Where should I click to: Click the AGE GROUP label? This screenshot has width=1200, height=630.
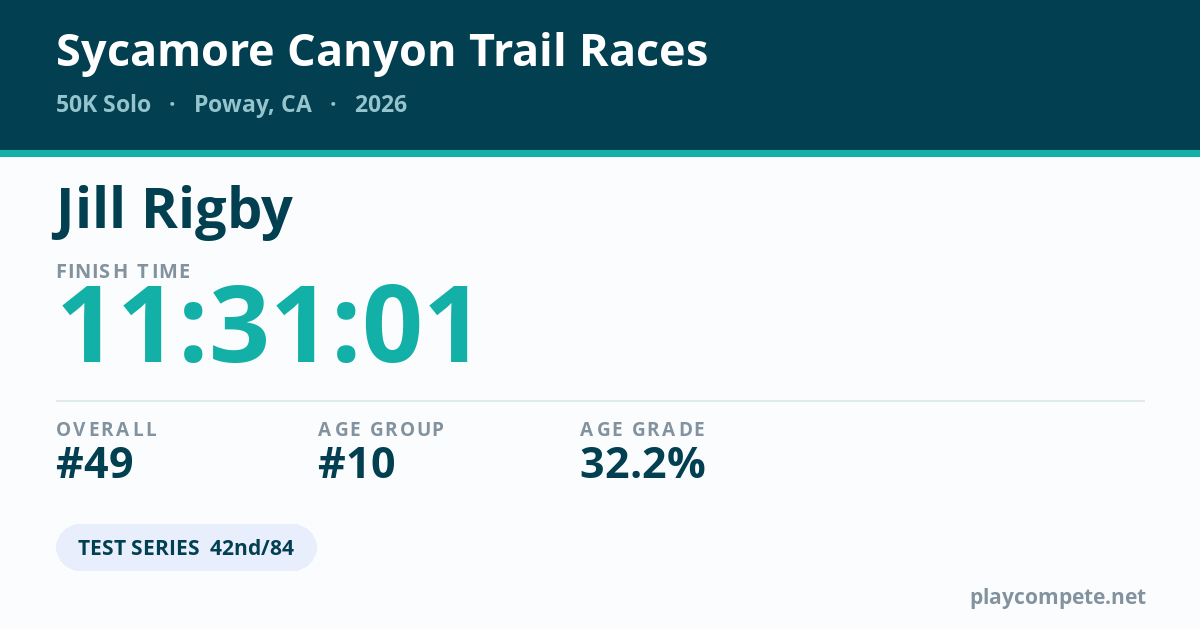click(x=381, y=429)
